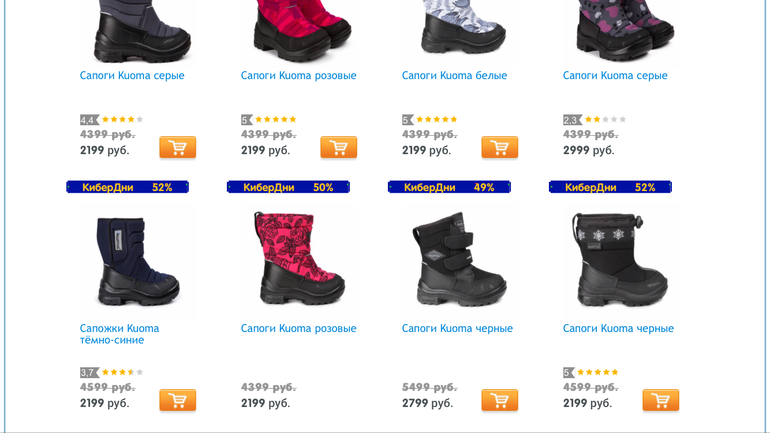
Task: View the black velcro-strap boot image
Action: (x=459, y=259)
